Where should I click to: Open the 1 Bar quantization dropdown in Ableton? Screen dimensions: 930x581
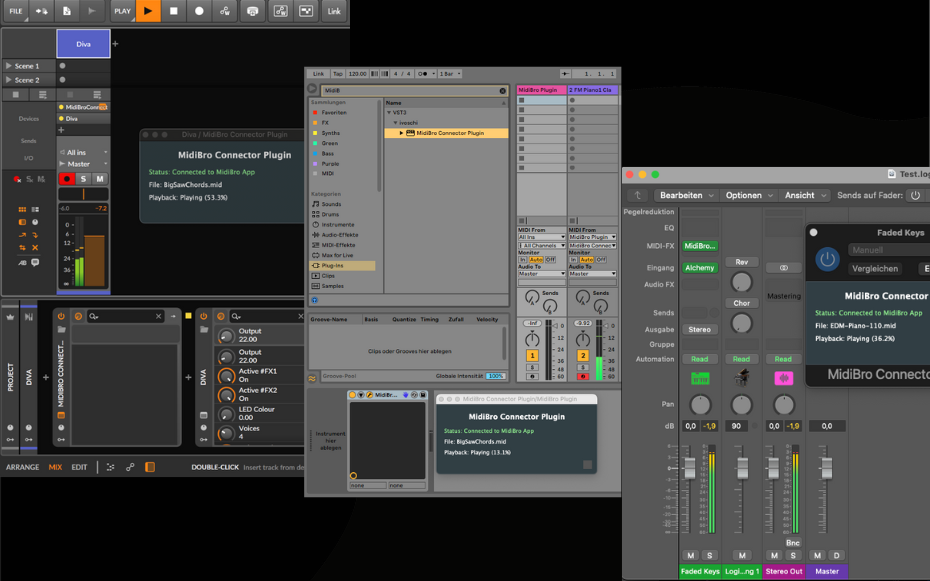pyautogui.click(x=450, y=74)
